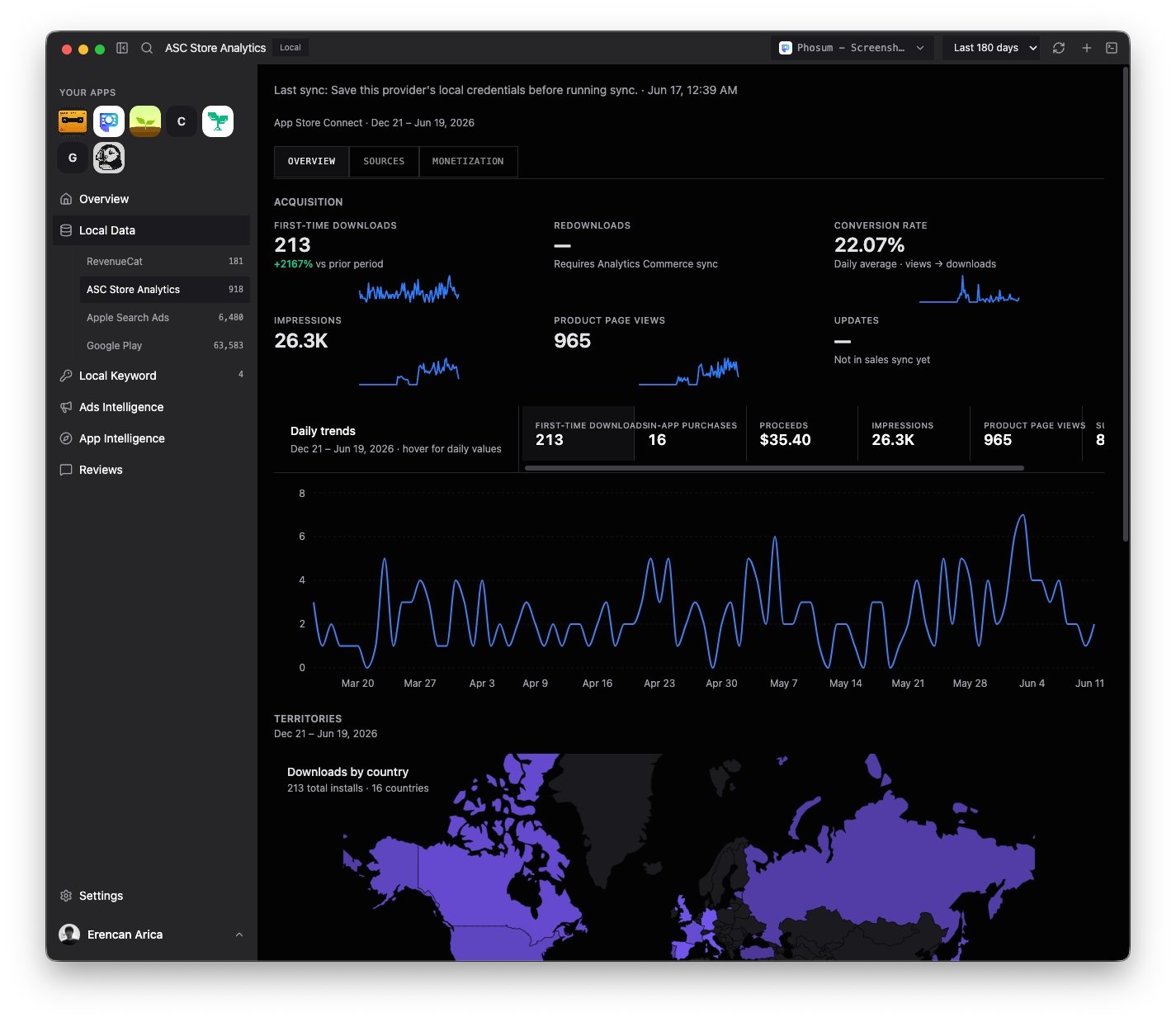
Task: Click the Not in sales sync yet text
Action: coord(881,360)
